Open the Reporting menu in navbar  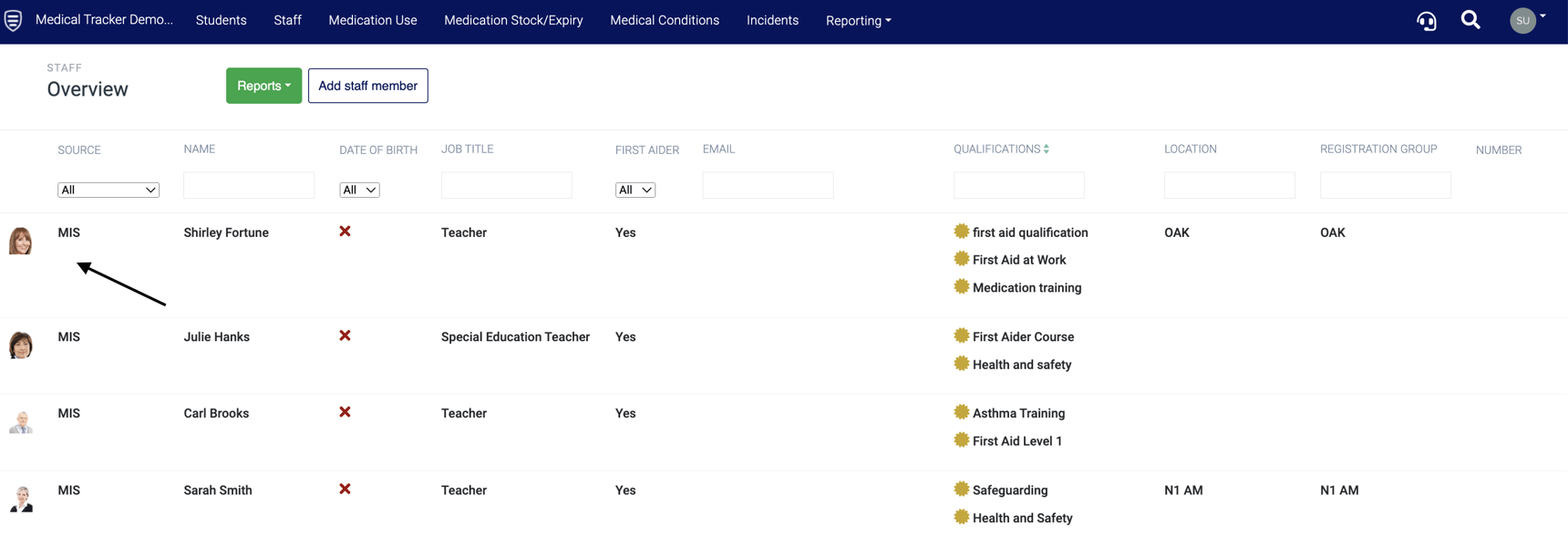point(859,20)
